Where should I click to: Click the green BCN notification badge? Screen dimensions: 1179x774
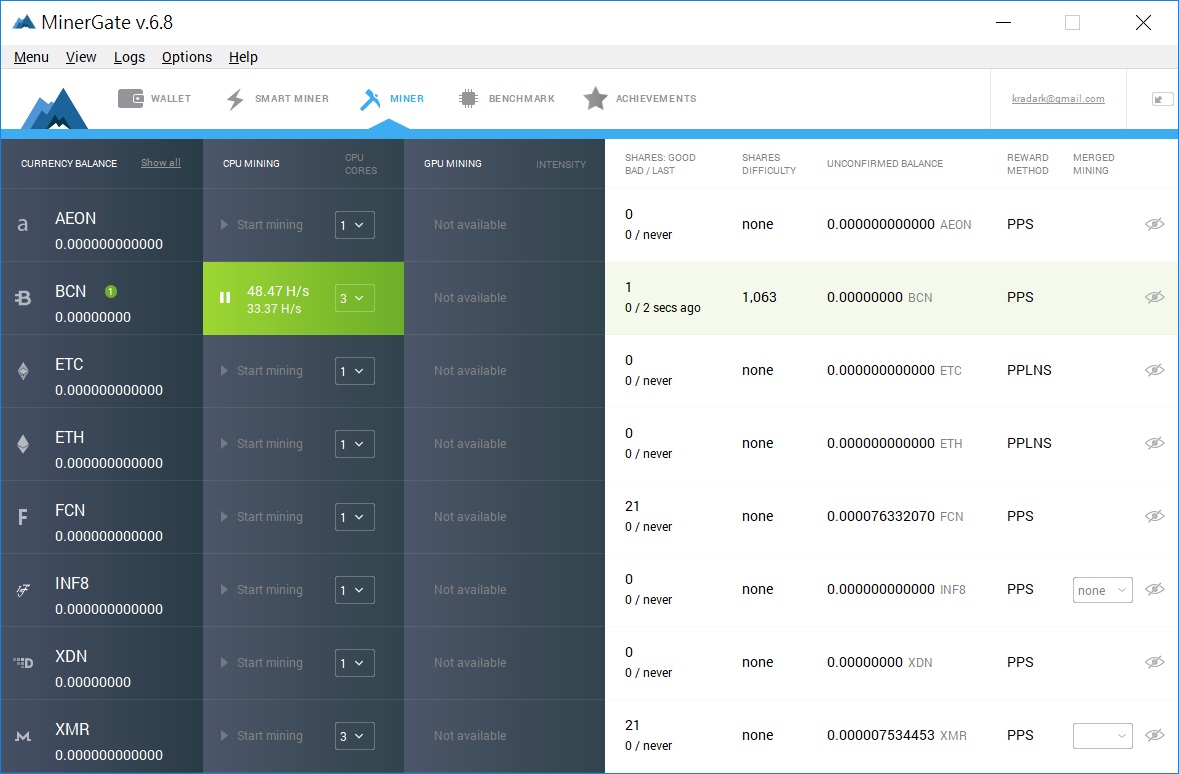111,291
